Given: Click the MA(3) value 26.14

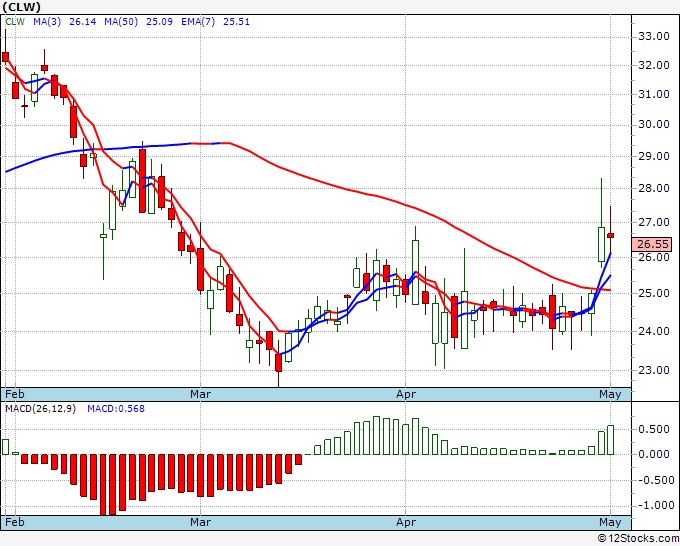Looking at the screenshot, I should point(82,22).
